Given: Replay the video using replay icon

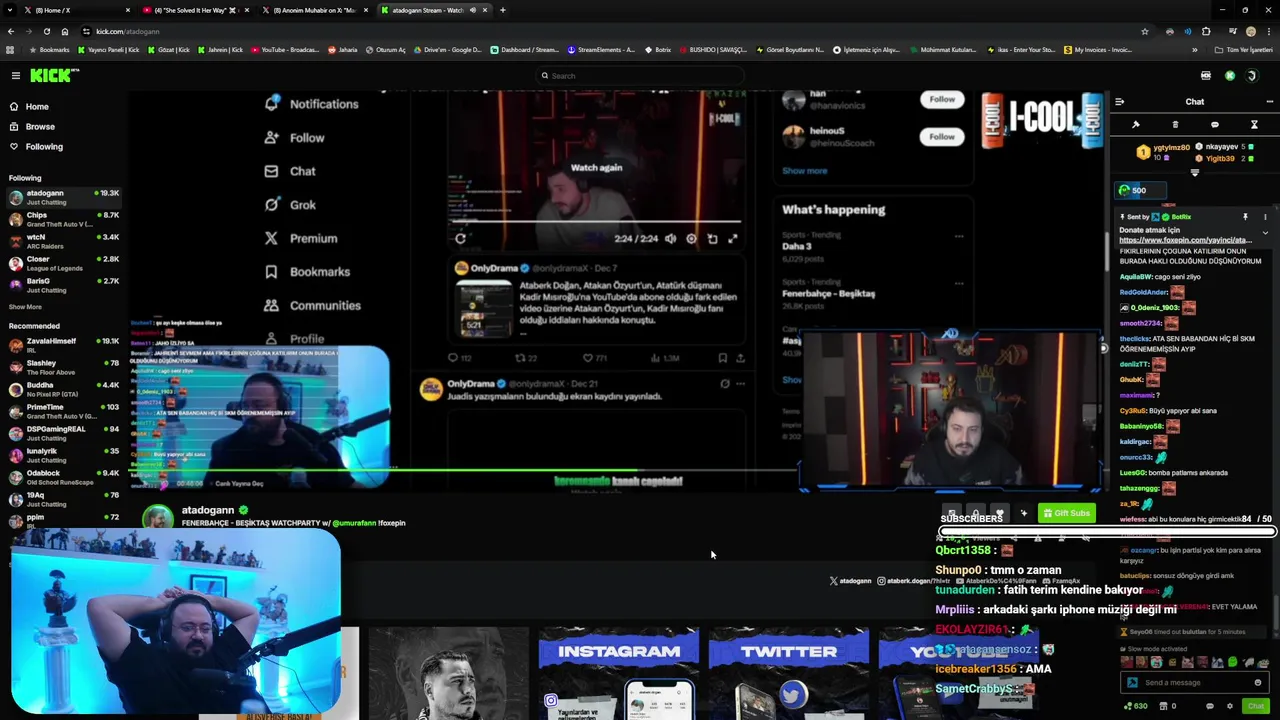Looking at the screenshot, I should coord(460,238).
